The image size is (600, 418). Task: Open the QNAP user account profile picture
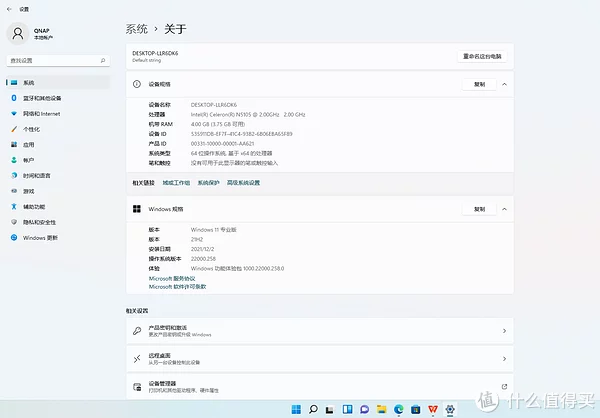coord(18,34)
